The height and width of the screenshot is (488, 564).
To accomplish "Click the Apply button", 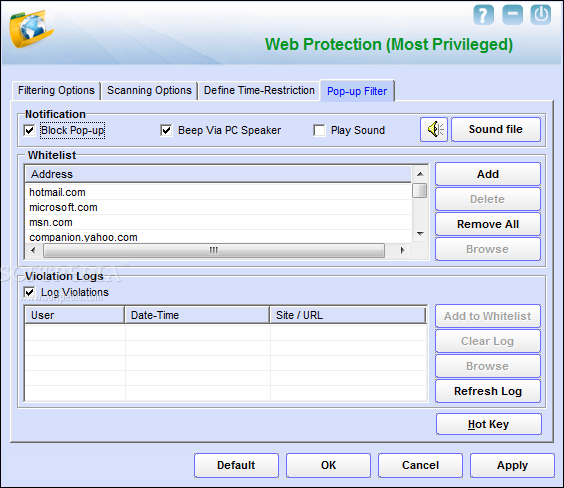I will tap(512, 465).
